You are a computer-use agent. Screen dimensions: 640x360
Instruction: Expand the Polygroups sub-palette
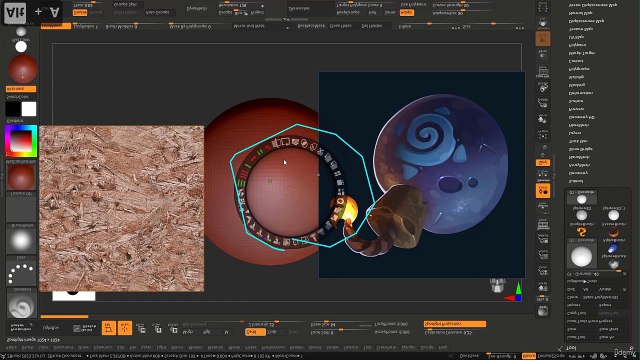(x=579, y=69)
